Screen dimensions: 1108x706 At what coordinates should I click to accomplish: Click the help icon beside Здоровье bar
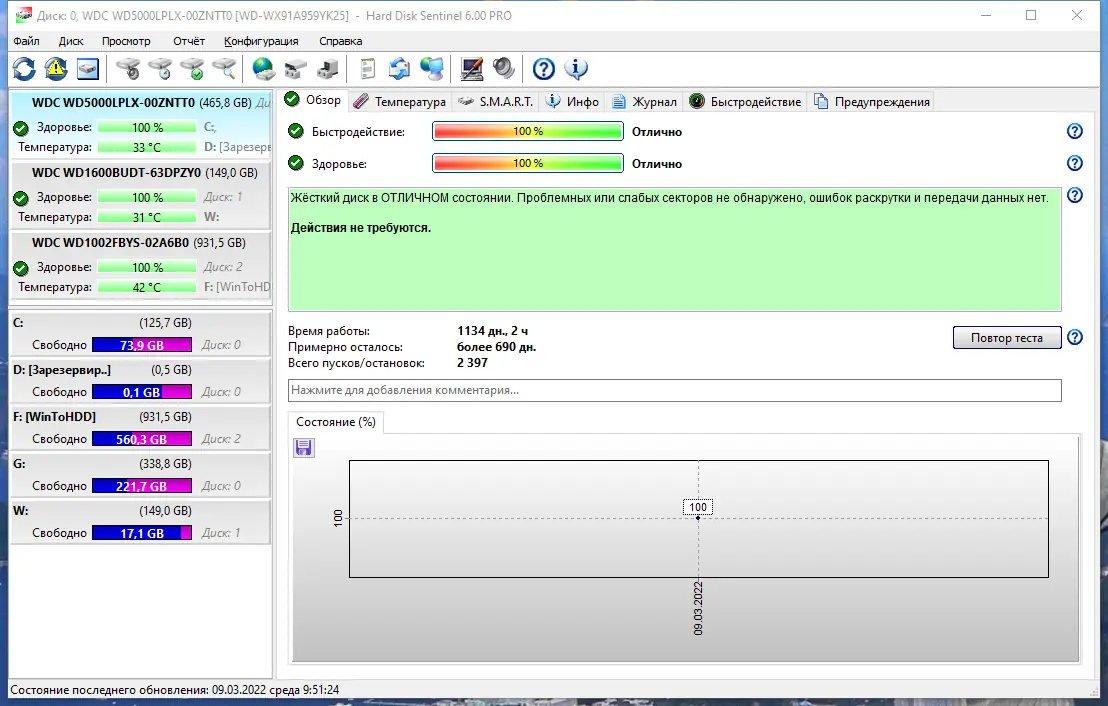tap(1074, 163)
